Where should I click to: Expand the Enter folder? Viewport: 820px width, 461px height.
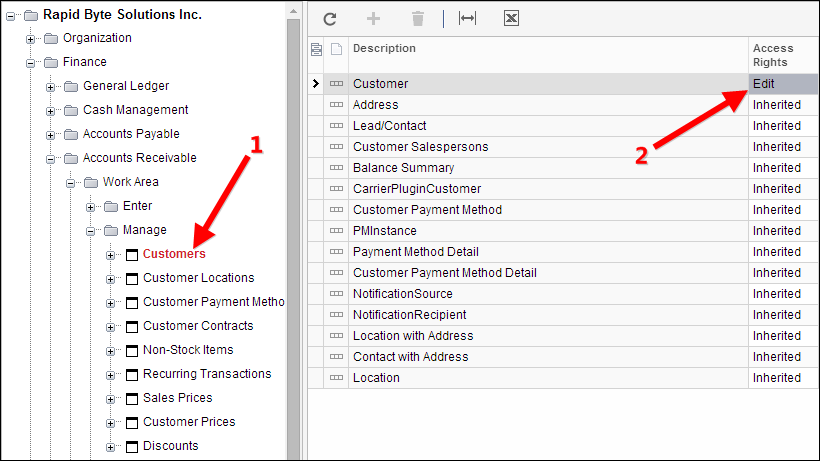[90, 208]
